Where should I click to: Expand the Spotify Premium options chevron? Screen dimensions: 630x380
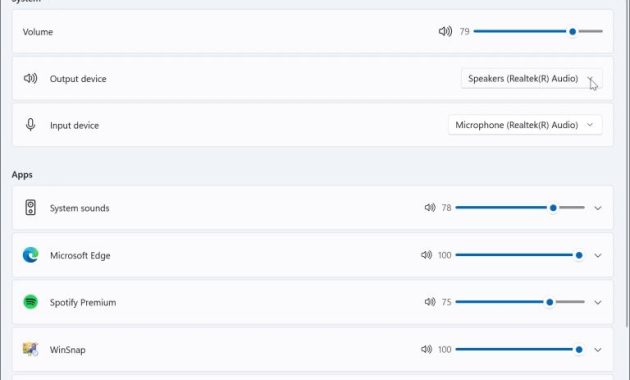point(598,302)
